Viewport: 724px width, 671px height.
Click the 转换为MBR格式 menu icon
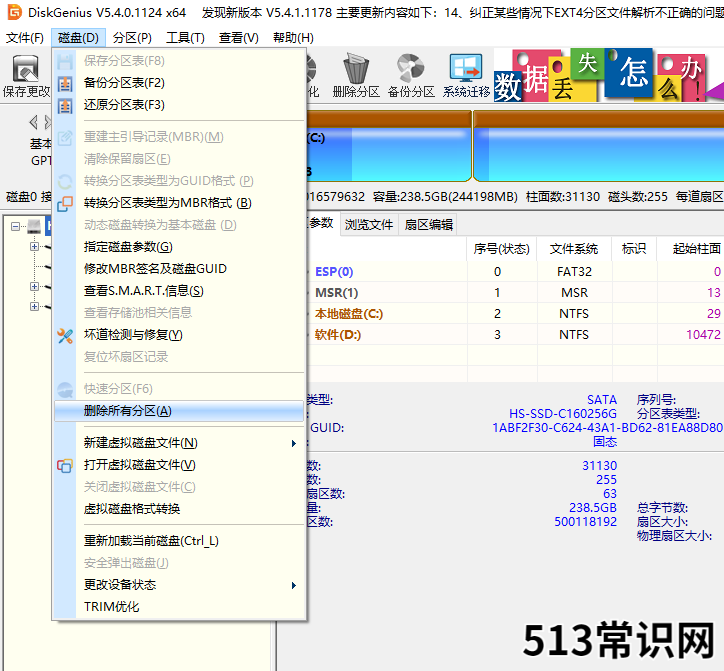[x=65, y=204]
